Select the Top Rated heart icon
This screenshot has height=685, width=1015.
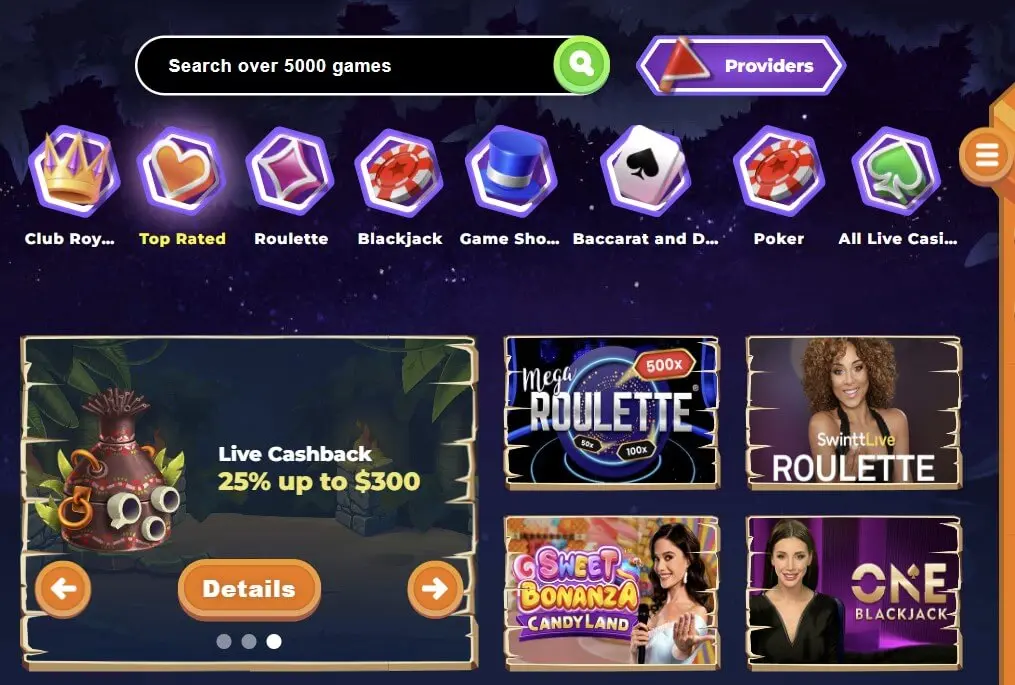(x=181, y=172)
